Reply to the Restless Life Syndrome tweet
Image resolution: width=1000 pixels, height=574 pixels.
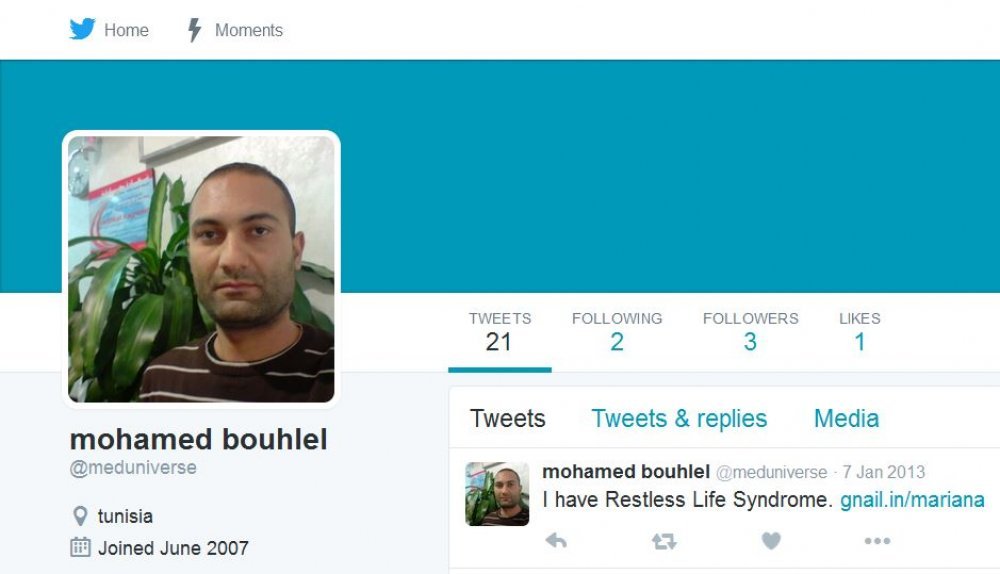[556, 541]
